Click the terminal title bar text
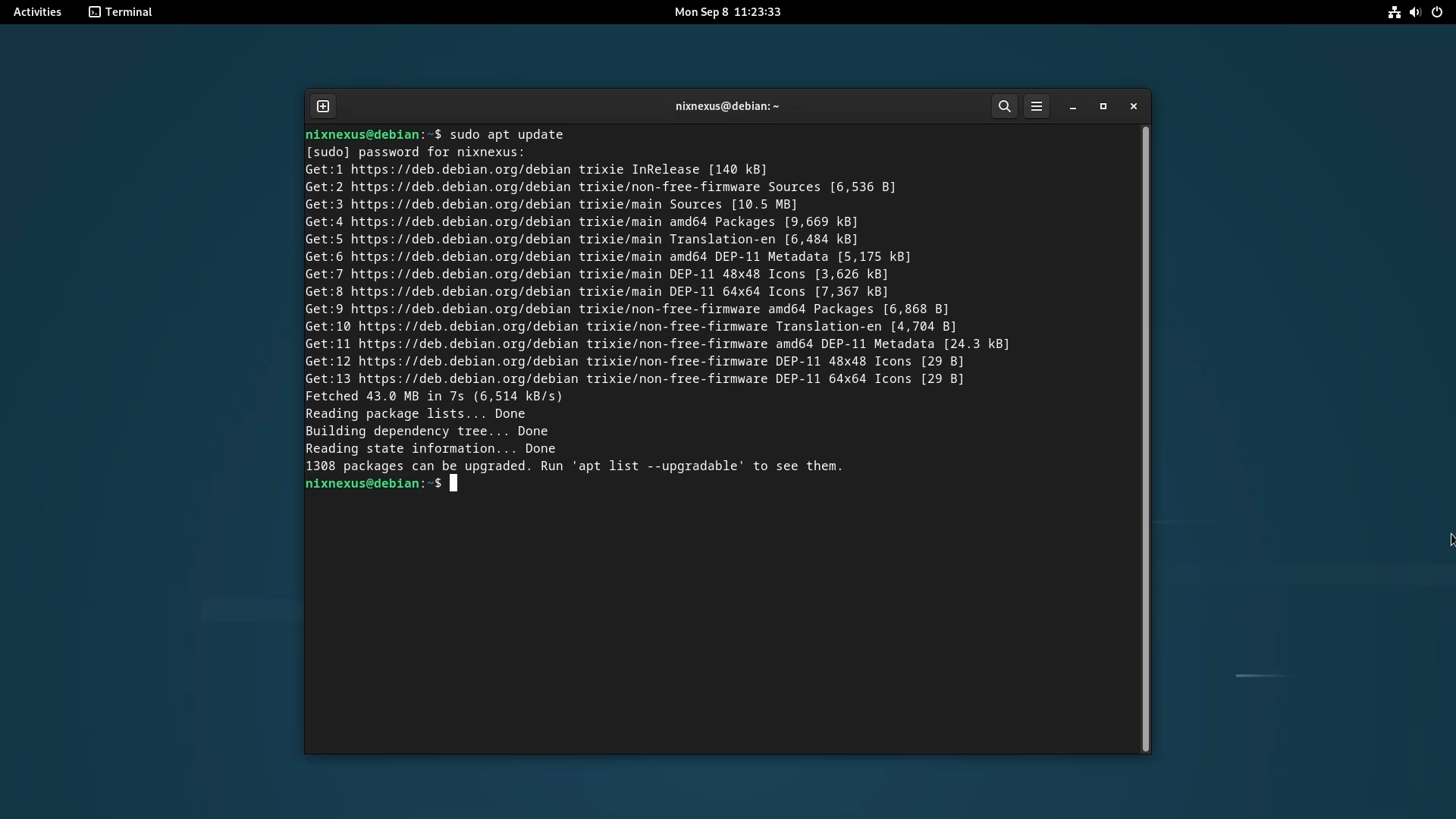This screenshot has height=819, width=1456. tap(726, 106)
